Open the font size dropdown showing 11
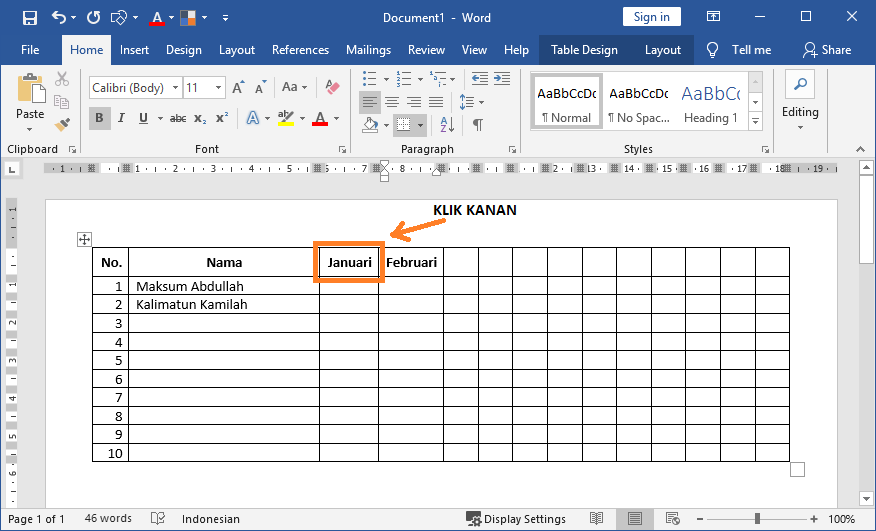The height and width of the screenshot is (531, 876). [x=218, y=88]
